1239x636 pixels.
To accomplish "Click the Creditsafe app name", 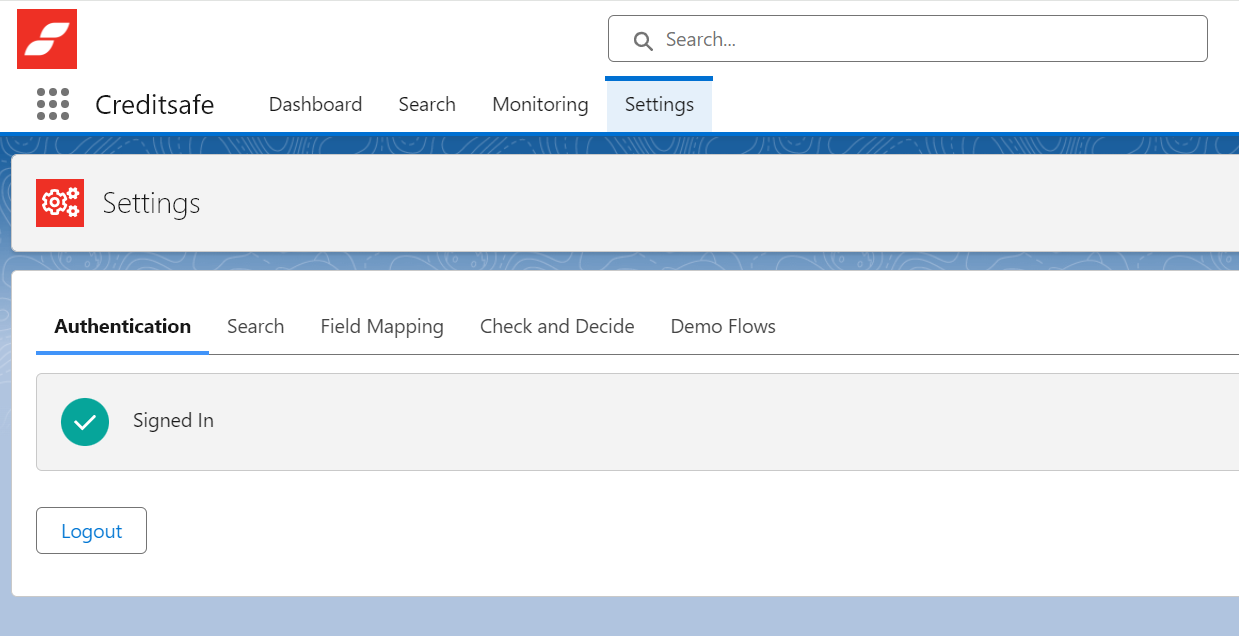I will [x=154, y=104].
